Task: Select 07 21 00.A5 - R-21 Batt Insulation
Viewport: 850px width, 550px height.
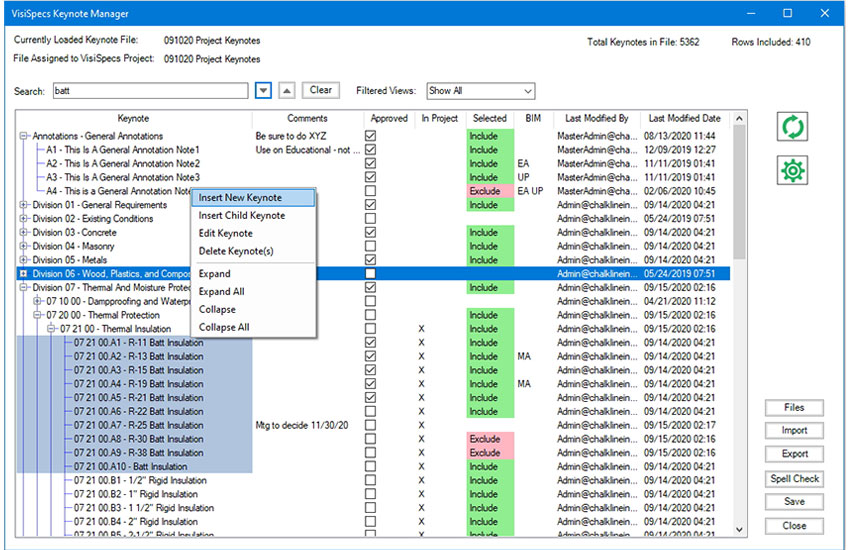Action: tap(139, 398)
